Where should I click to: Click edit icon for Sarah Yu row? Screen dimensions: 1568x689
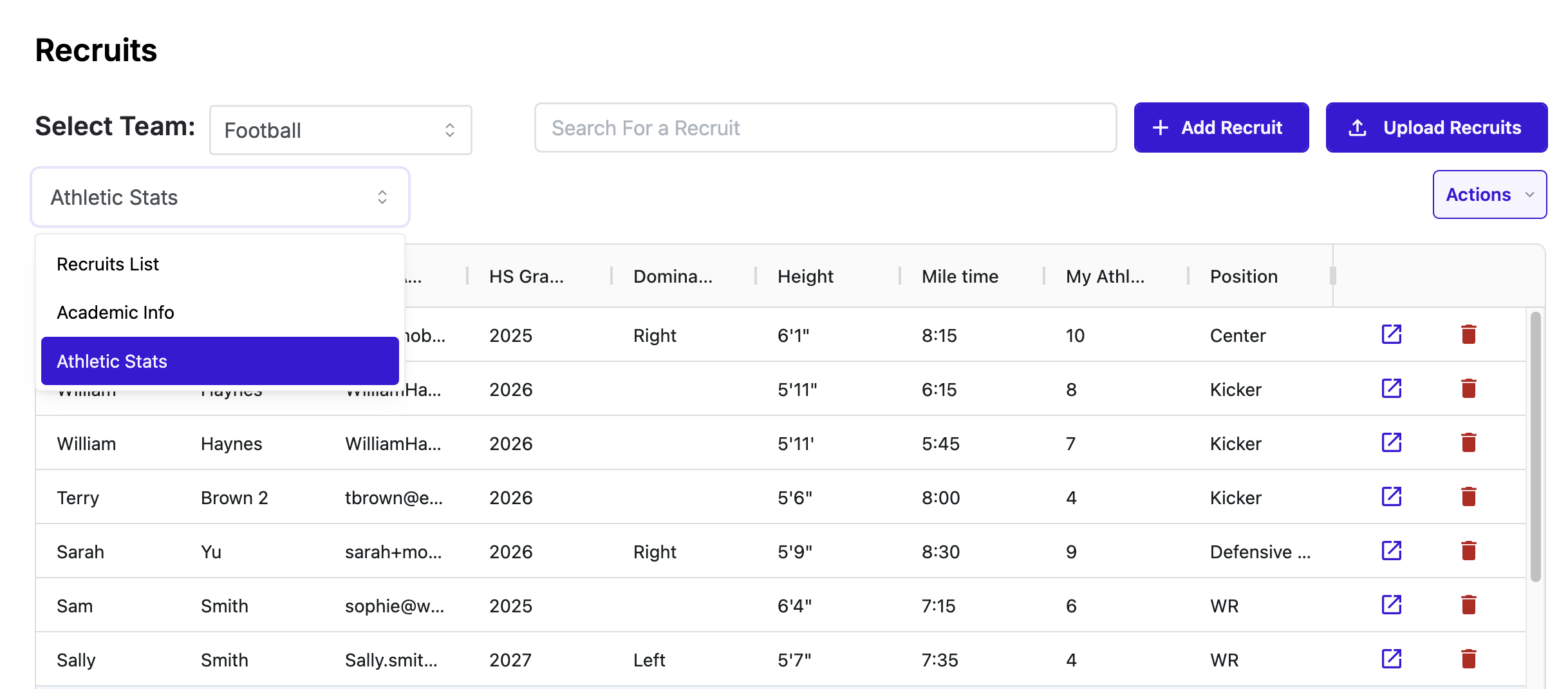[1391, 551]
